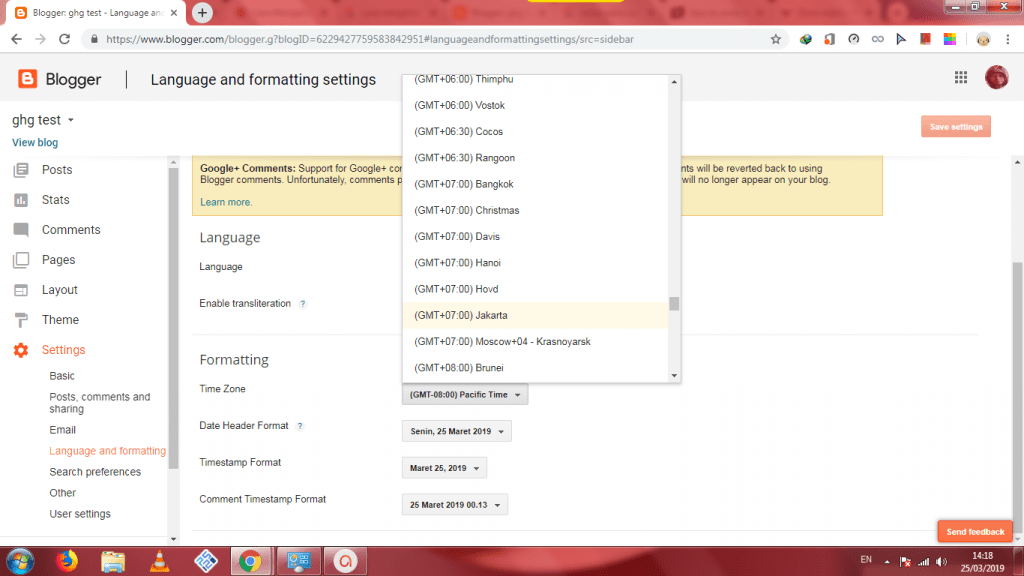Click the Save settings button
Viewport: 1024px width, 576px height.
tap(956, 127)
